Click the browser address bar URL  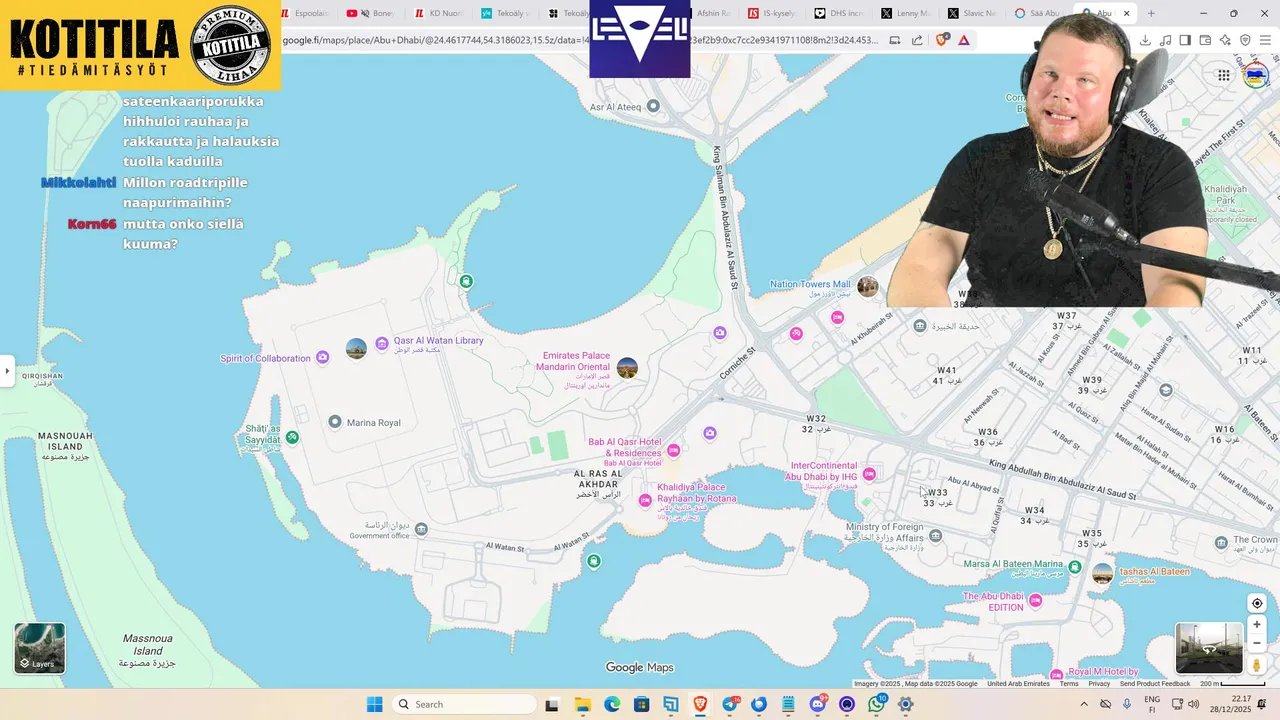(x=580, y=40)
